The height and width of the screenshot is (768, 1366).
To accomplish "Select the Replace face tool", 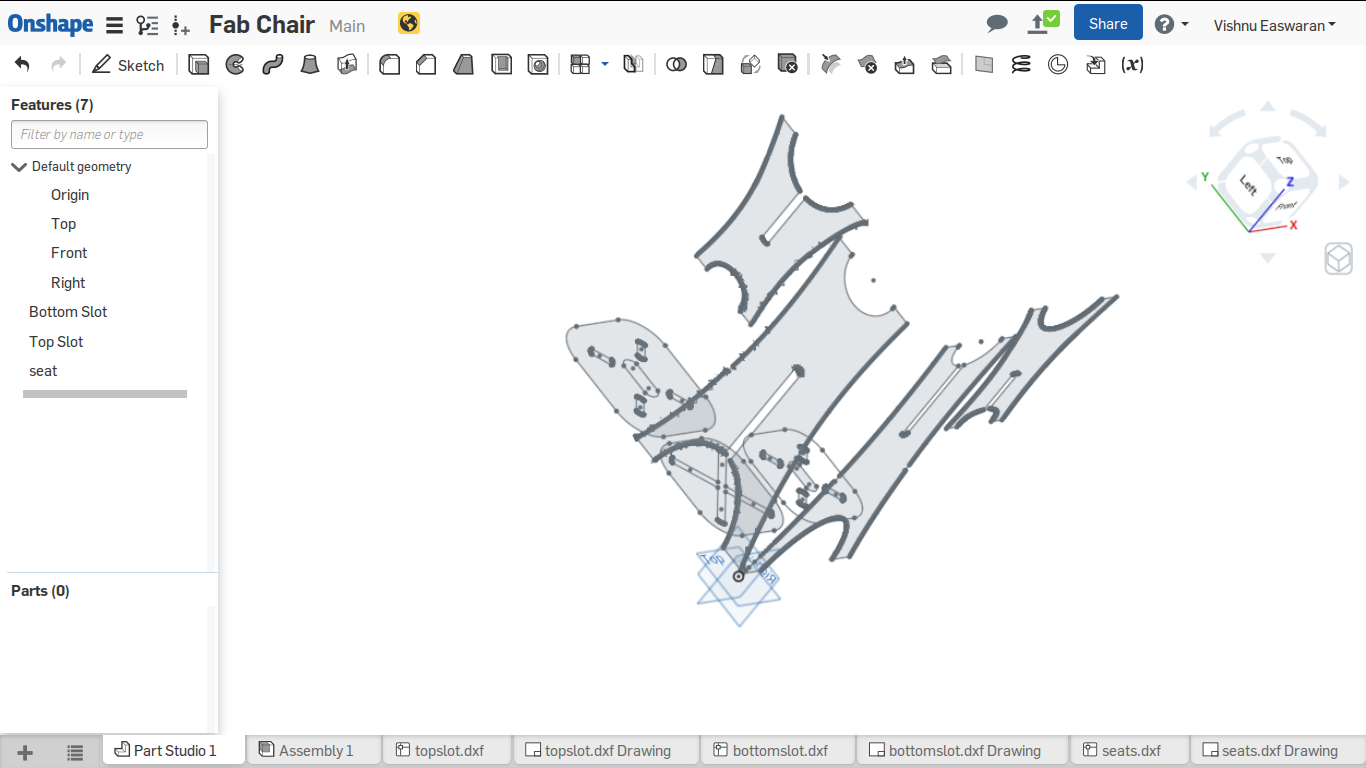I will tap(941, 65).
